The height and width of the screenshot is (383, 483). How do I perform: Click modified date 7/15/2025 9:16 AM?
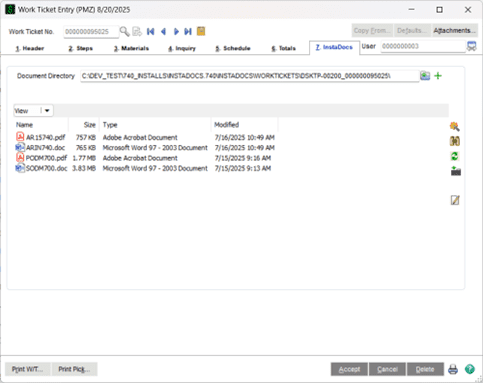[x=243, y=158]
